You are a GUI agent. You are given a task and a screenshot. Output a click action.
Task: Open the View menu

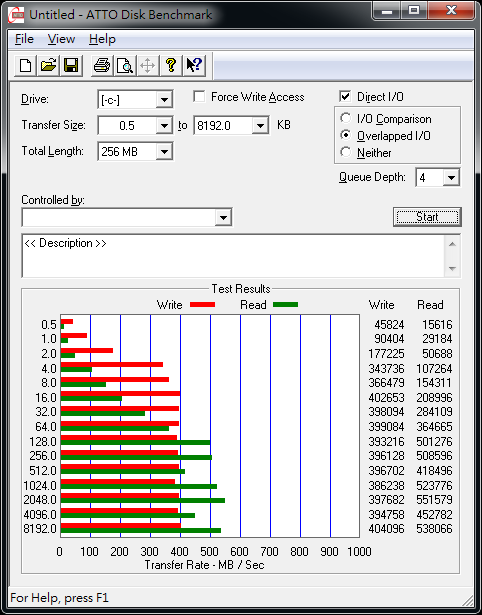pos(61,39)
